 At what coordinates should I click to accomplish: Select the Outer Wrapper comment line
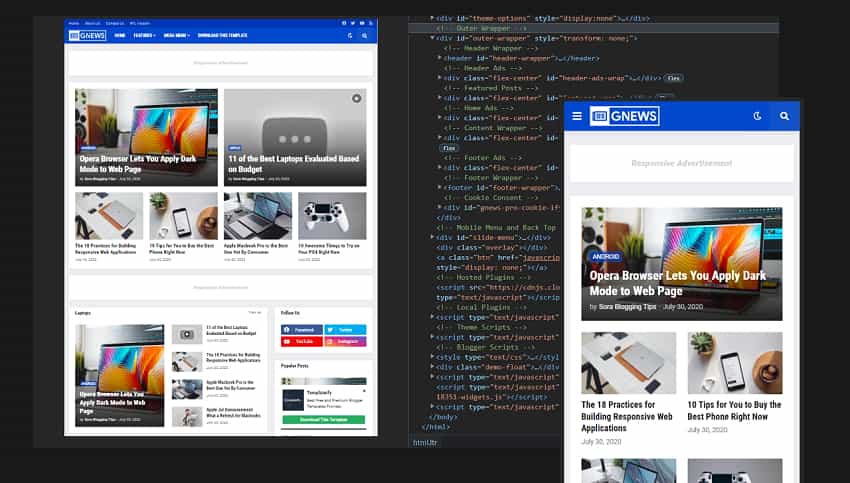[x=481, y=28]
